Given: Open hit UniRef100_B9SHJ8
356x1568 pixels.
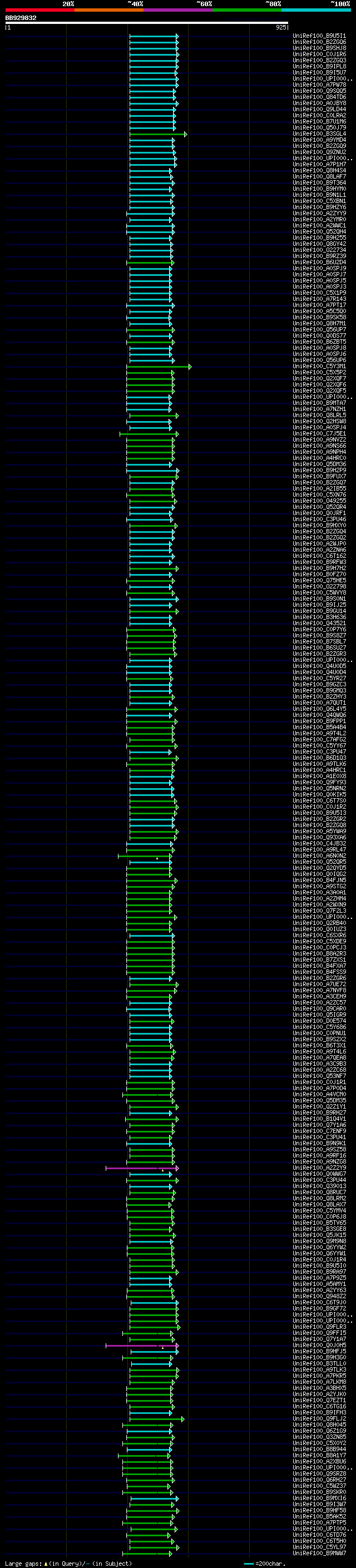Looking at the screenshot, I should pos(319,48).
